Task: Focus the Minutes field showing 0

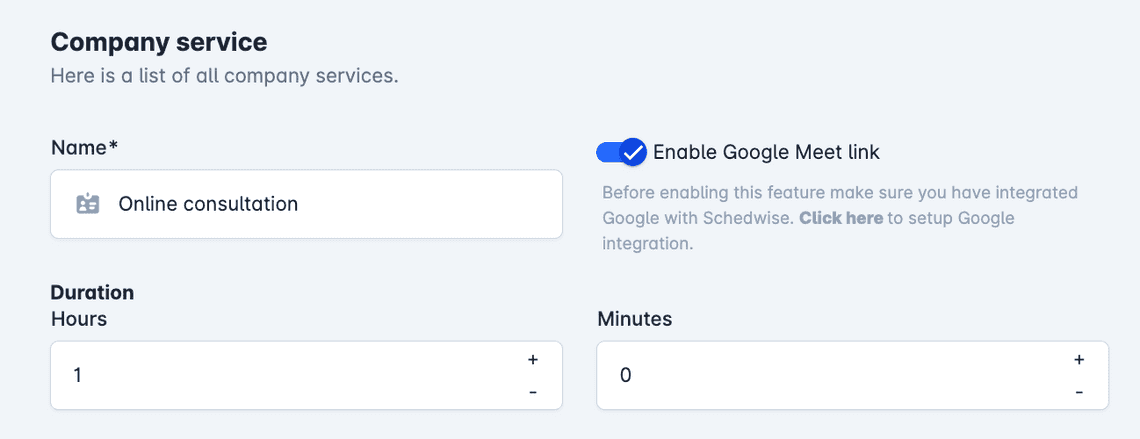Action: pos(852,375)
